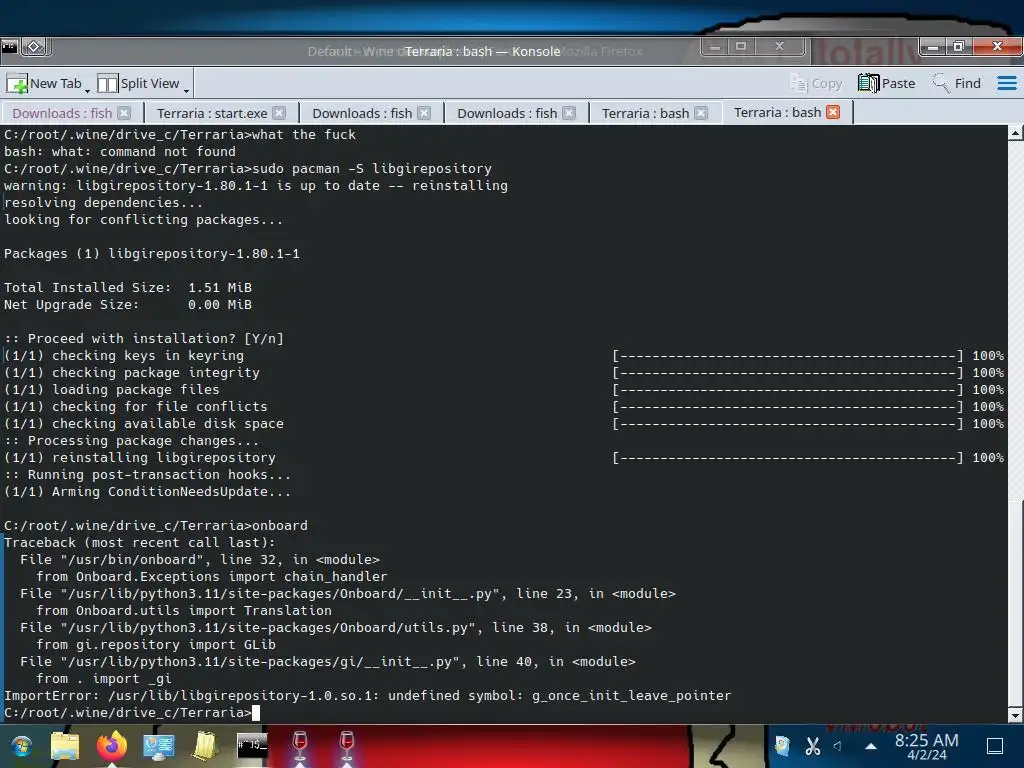The image size is (1024, 768).
Task: Click the New Tab toolbar icon
Action: pyautogui.click(x=17, y=84)
